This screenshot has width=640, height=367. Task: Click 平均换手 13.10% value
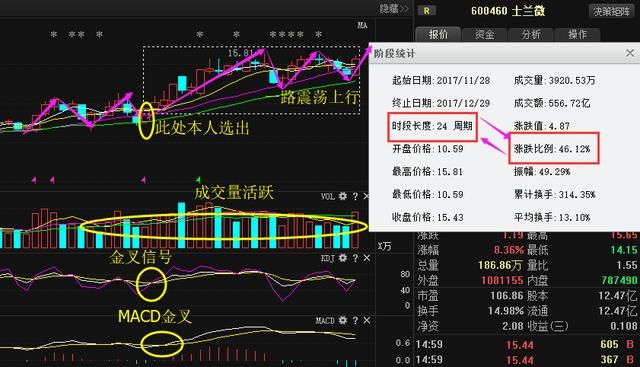pos(552,218)
